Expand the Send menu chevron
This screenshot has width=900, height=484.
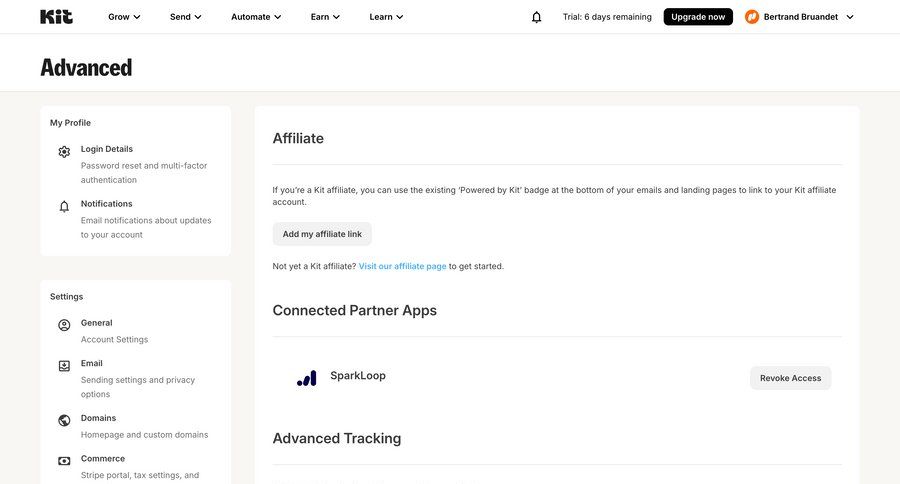(197, 17)
